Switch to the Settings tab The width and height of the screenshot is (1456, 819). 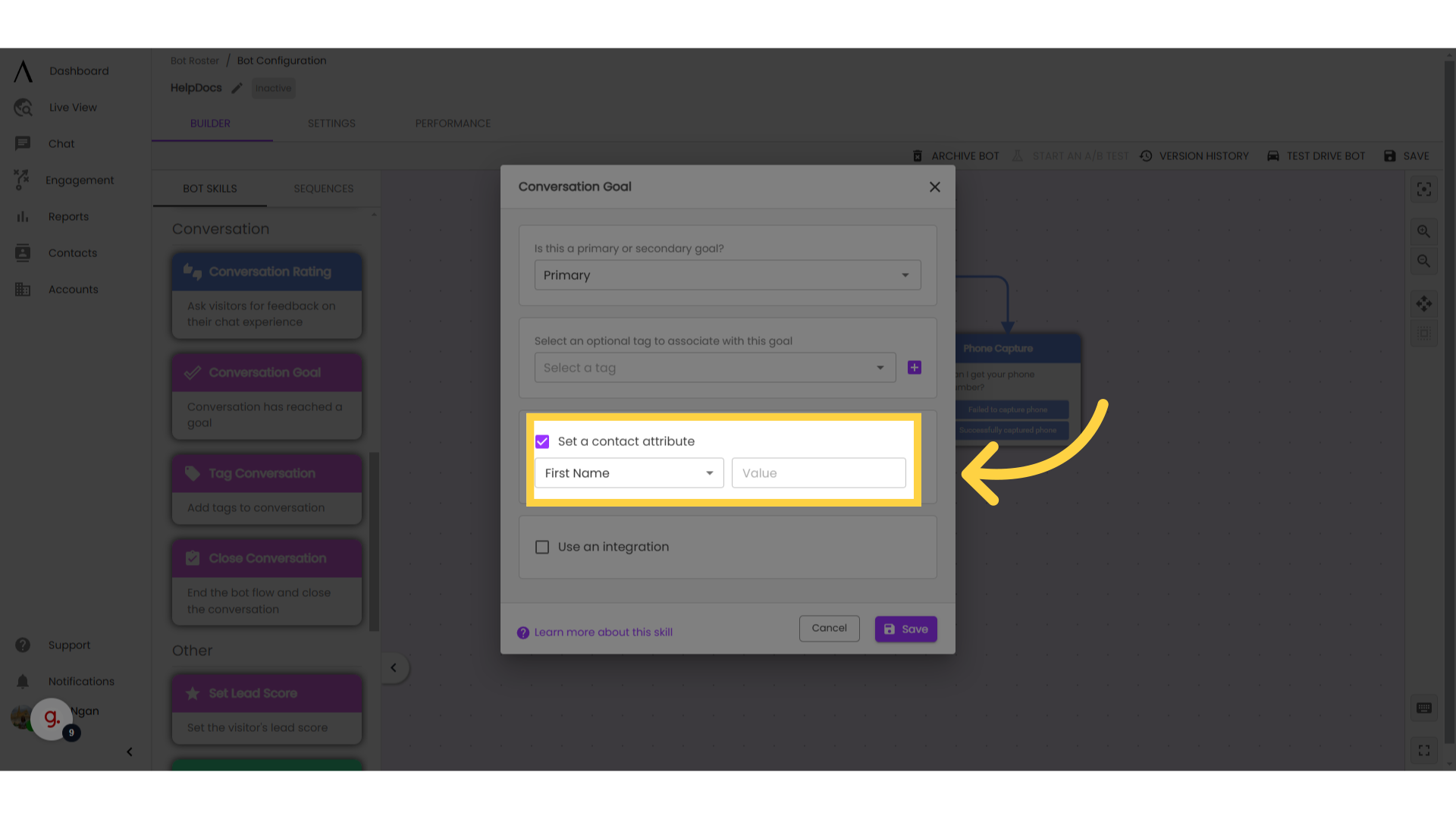point(332,123)
